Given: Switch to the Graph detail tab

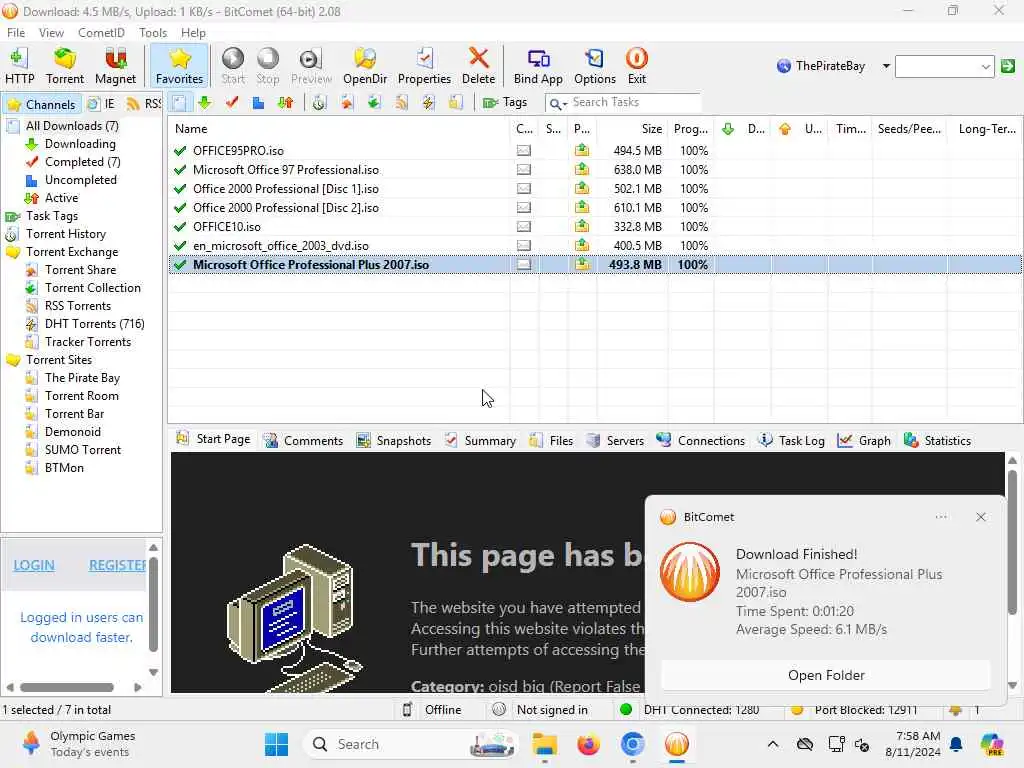Looking at the screenshot, I should tap(864, 441).
